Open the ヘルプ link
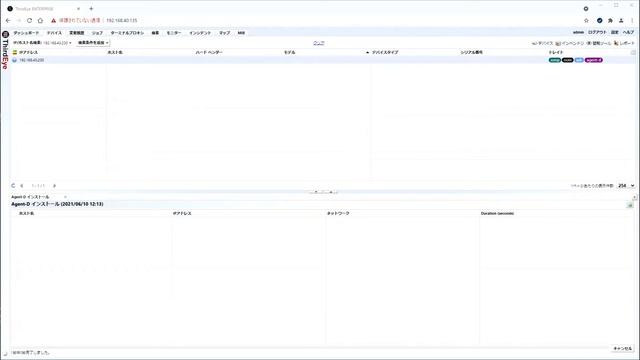The height and width of the screenshot is (360, 640). coord(628,32)
